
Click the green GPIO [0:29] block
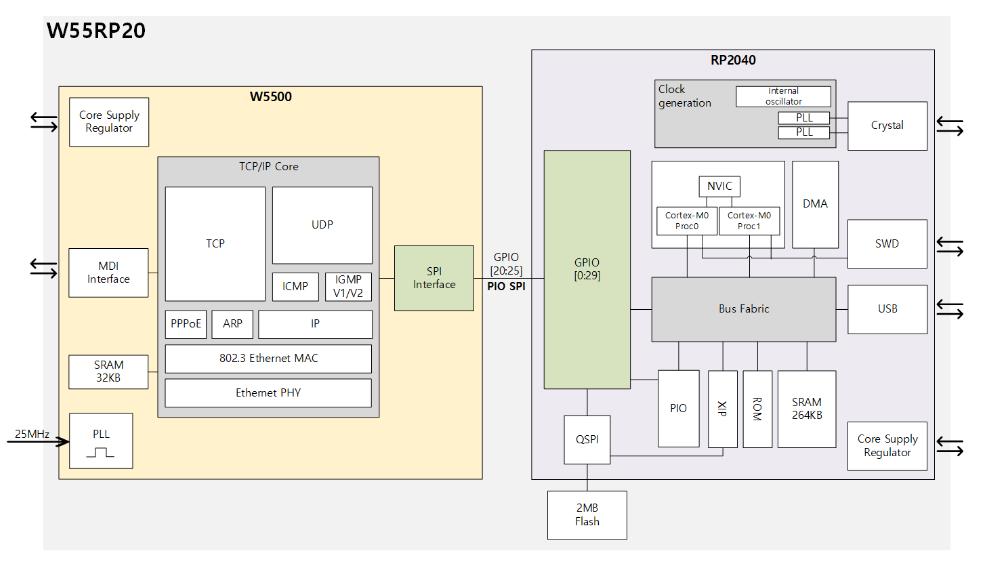pyautogui.click(x=587, y=269)
